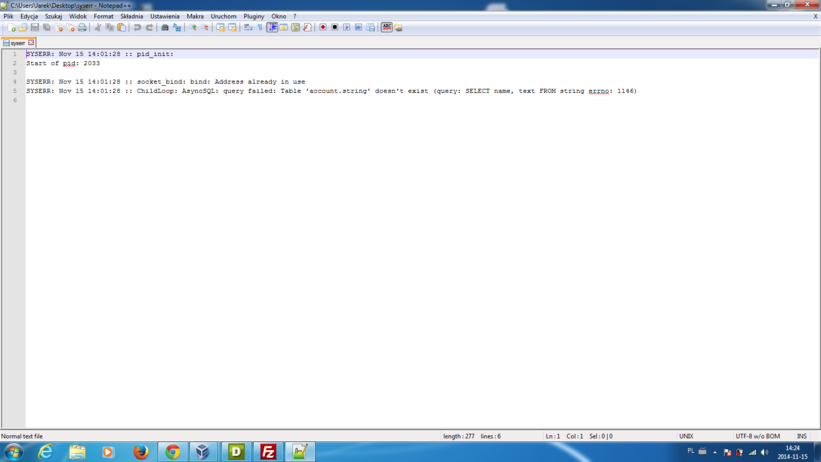Click the UNIX line-ending status field

[x=686, y=436]
